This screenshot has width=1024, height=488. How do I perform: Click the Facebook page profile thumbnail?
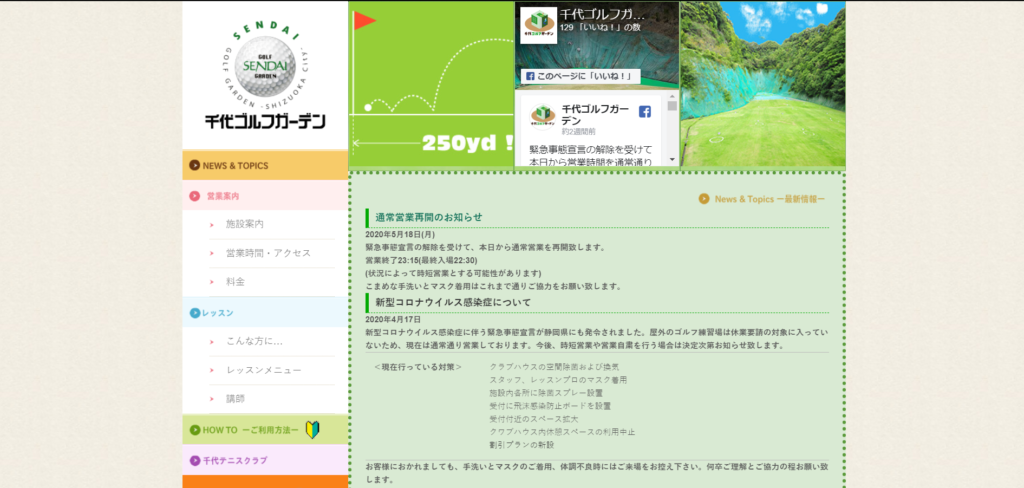(539, 25)
